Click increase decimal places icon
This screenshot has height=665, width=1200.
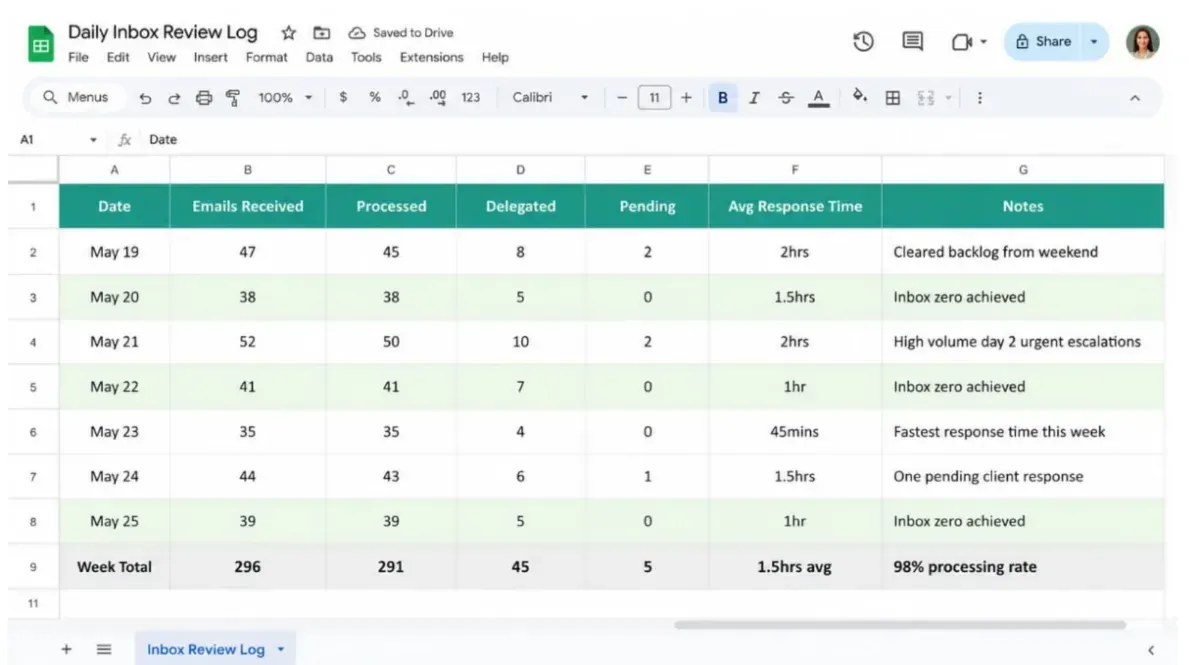coord(437,98)
